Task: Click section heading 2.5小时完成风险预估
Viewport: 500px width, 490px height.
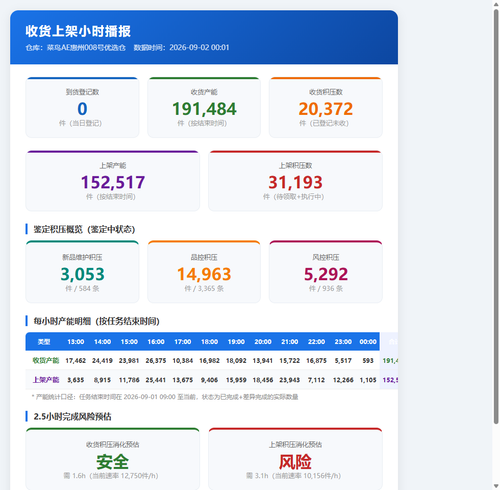Action: click(72, 417)
